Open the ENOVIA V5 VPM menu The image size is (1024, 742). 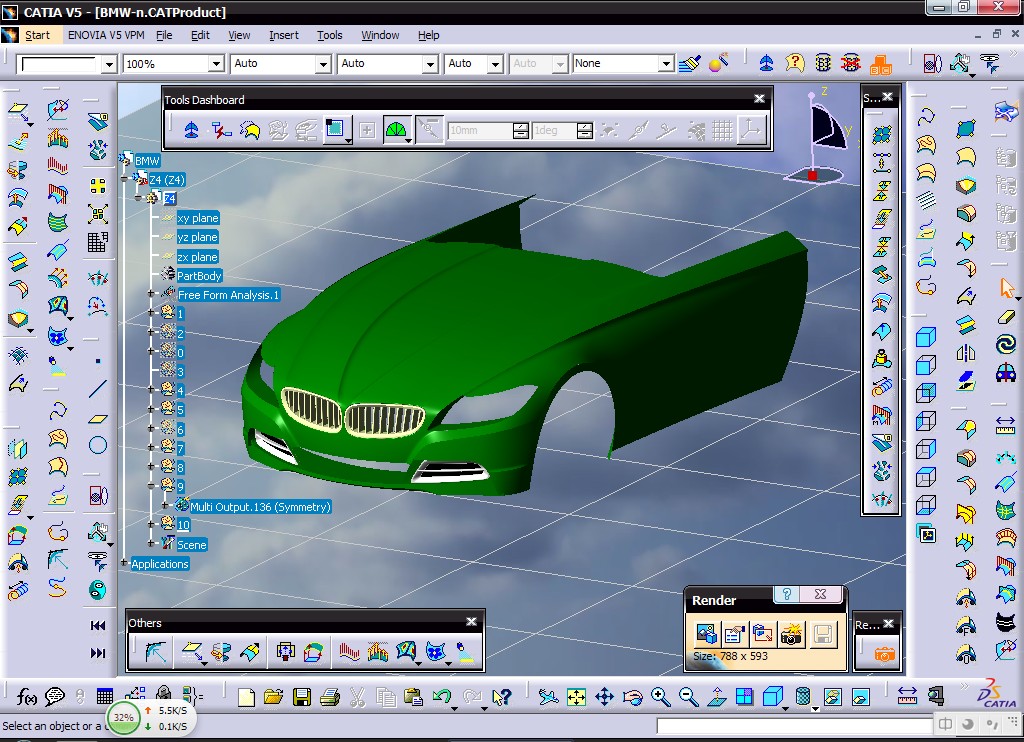click(x=106, y=35)
